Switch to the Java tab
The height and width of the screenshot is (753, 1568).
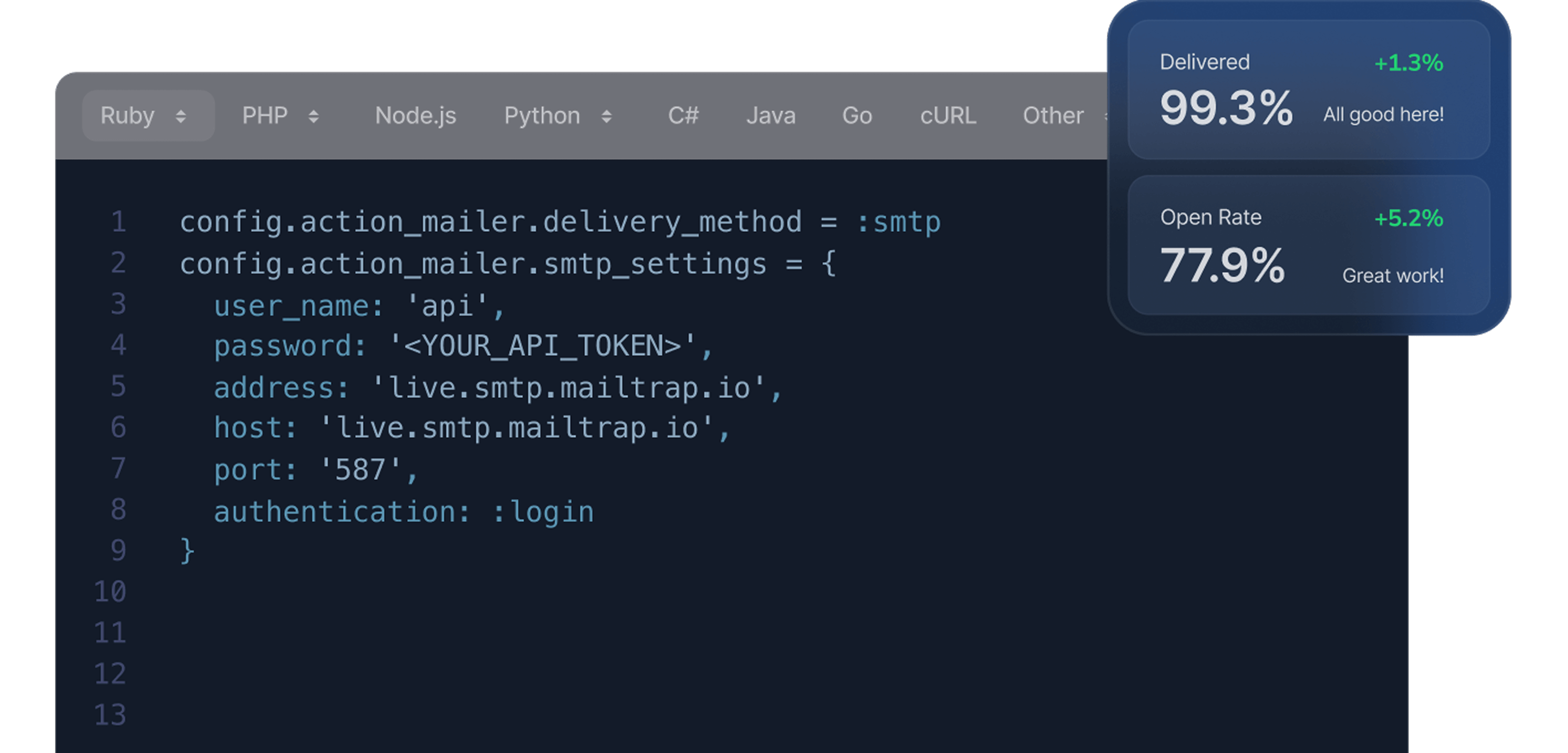771,116
